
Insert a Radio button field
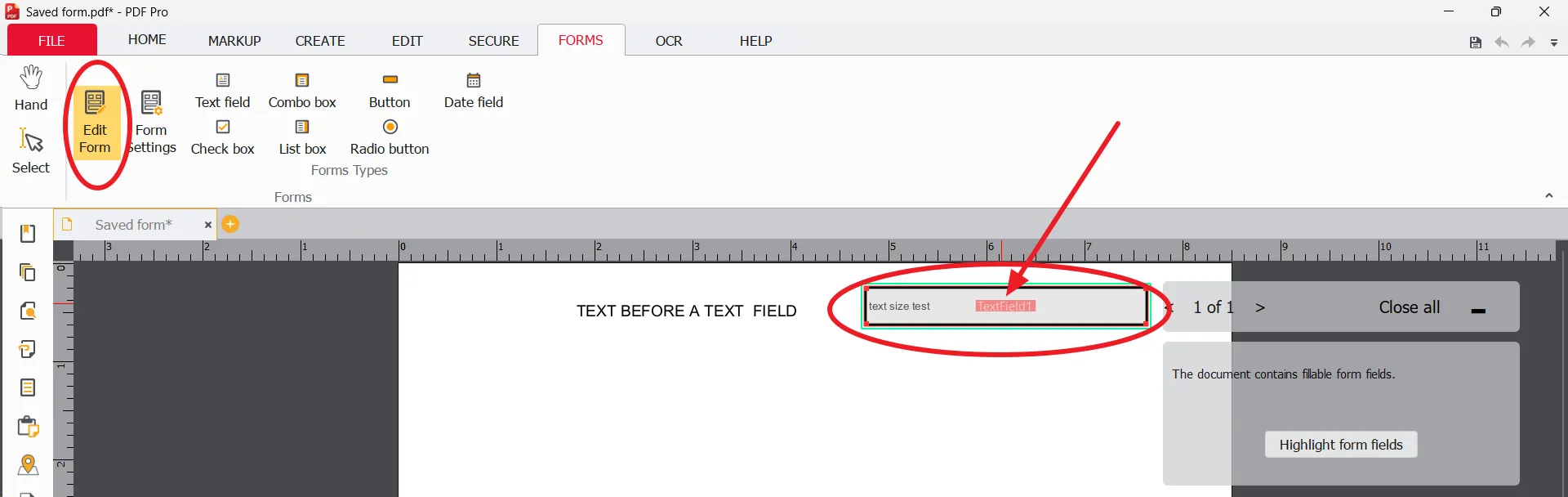pyautogui.click(x=390, y=137)
